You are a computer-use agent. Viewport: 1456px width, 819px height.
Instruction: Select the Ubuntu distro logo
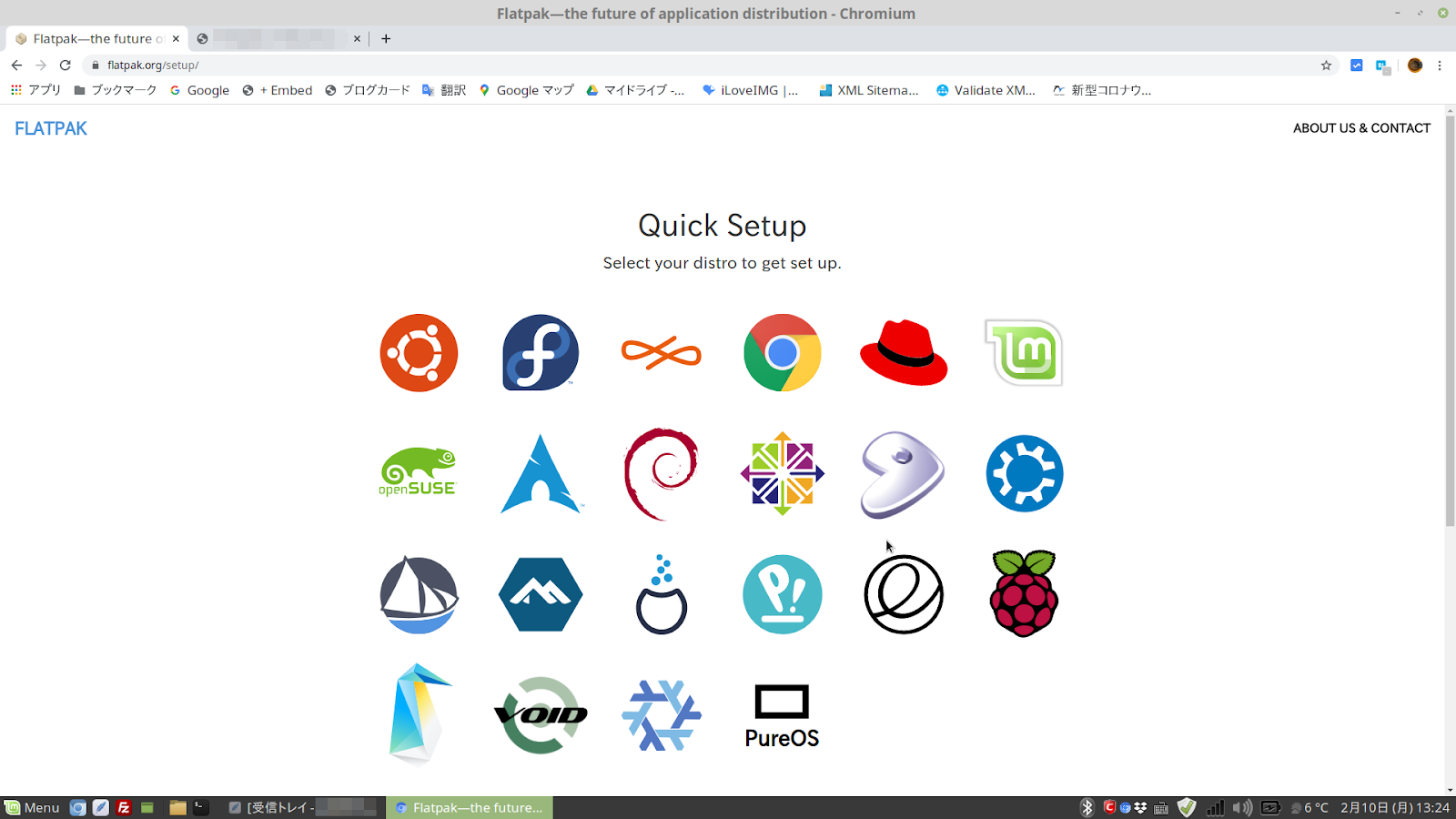pos(419,353)
